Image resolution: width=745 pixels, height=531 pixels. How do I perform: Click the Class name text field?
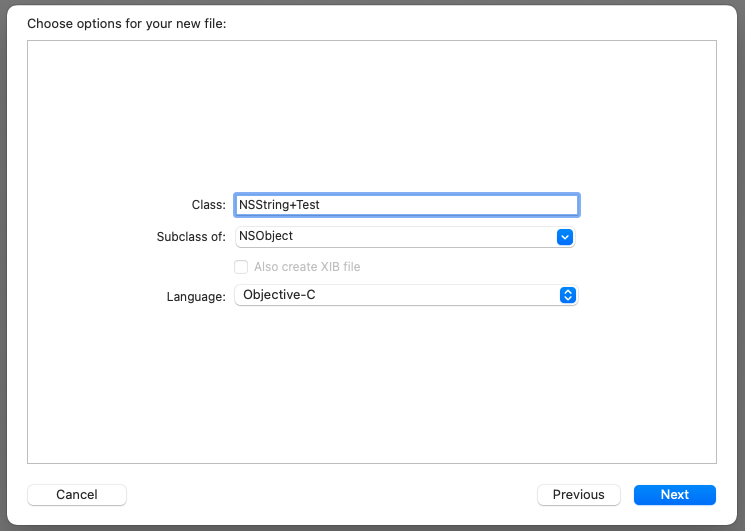[407, 205]
